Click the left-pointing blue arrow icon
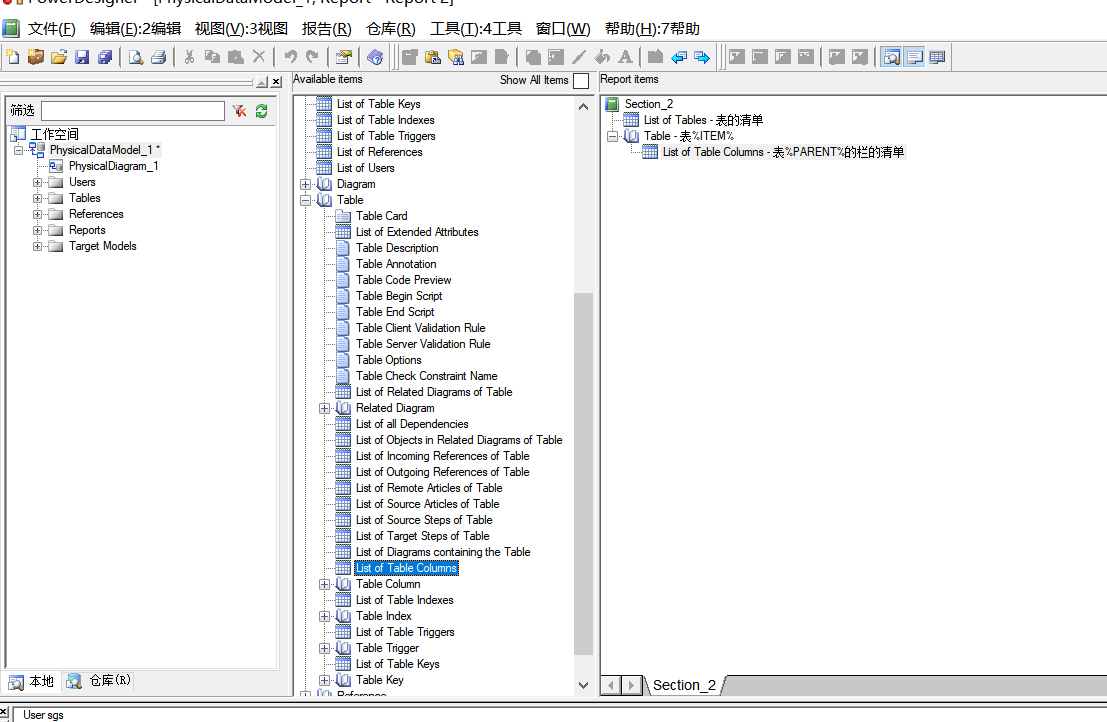Image resolution: width=1107 pixels, height=722 pixels. point(679,57)
